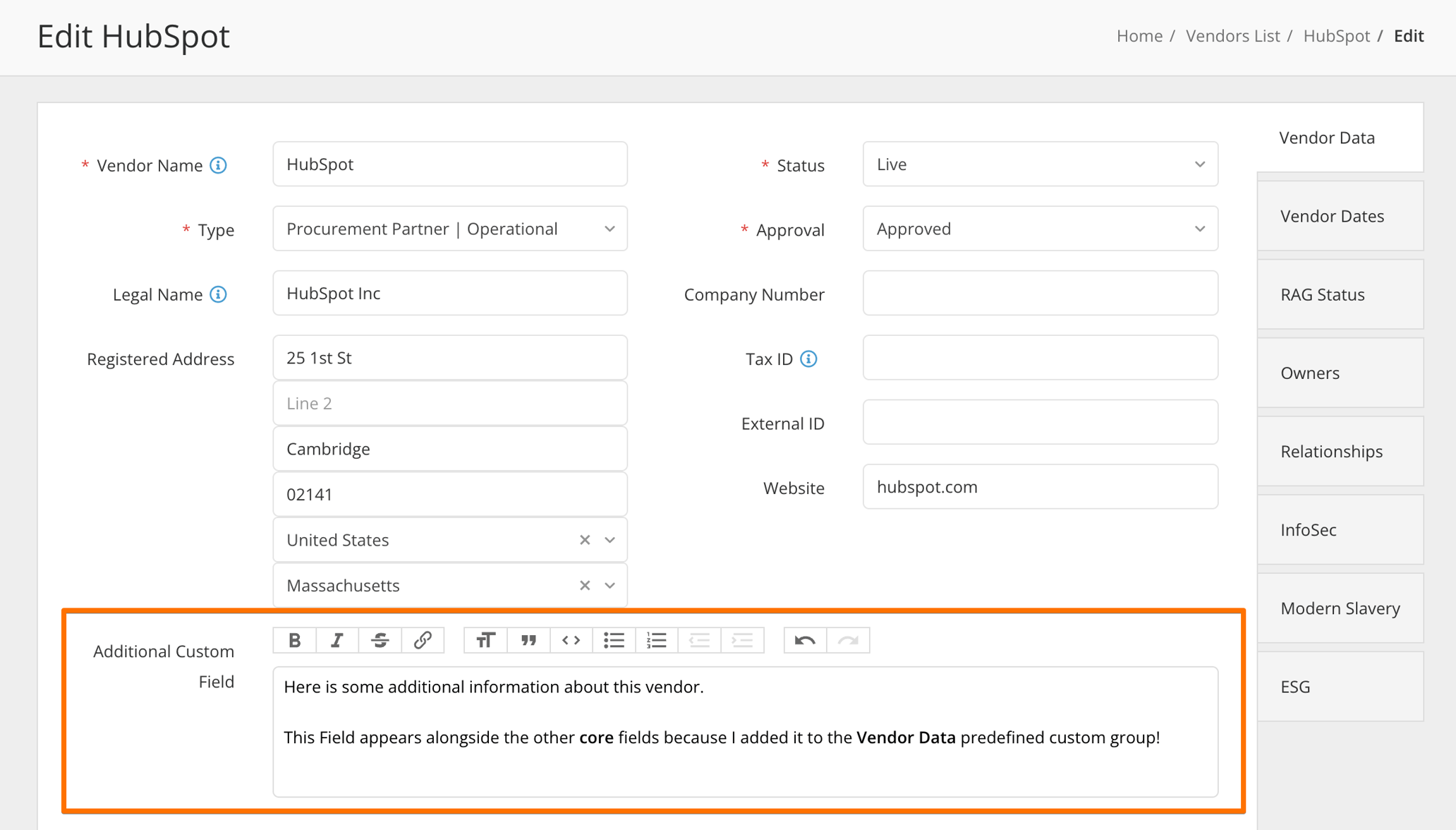Switch to the RAG Status tab

pyautogui.click(x=1322, y=294)
